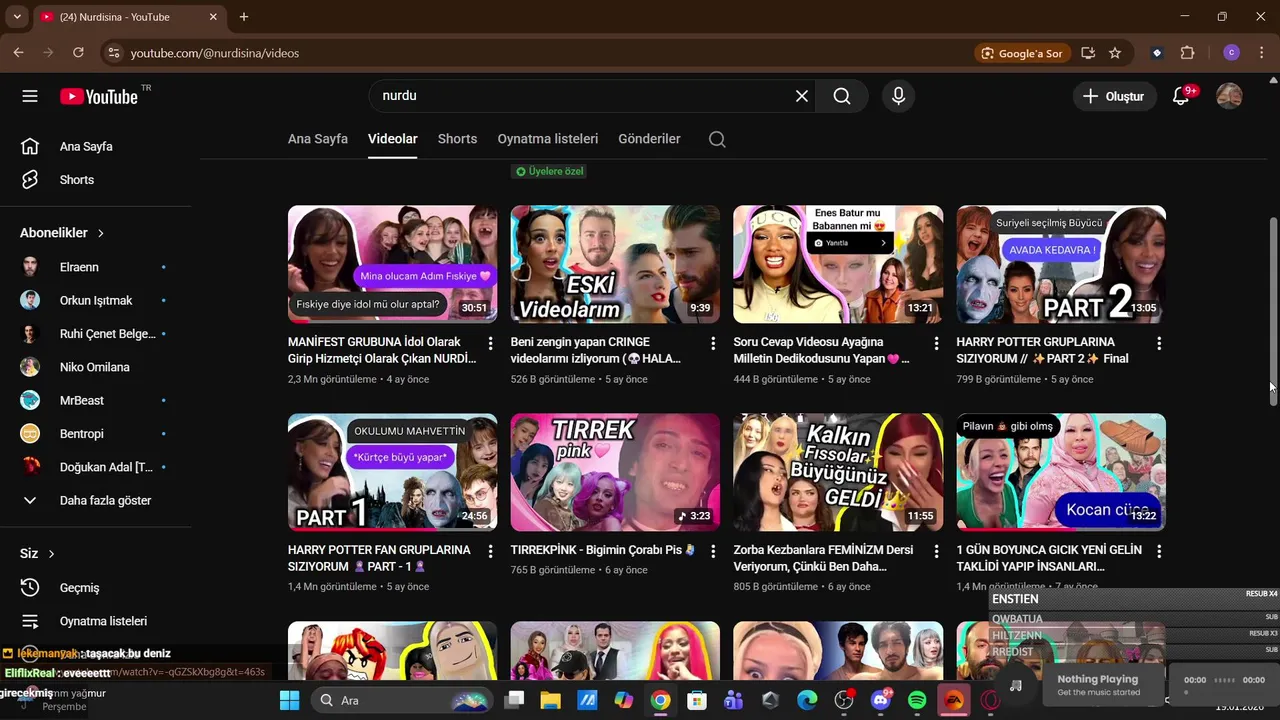Screen dimensions: 1280x720
Task: Open Niko Omilana subscription channel
Action: 95,367
